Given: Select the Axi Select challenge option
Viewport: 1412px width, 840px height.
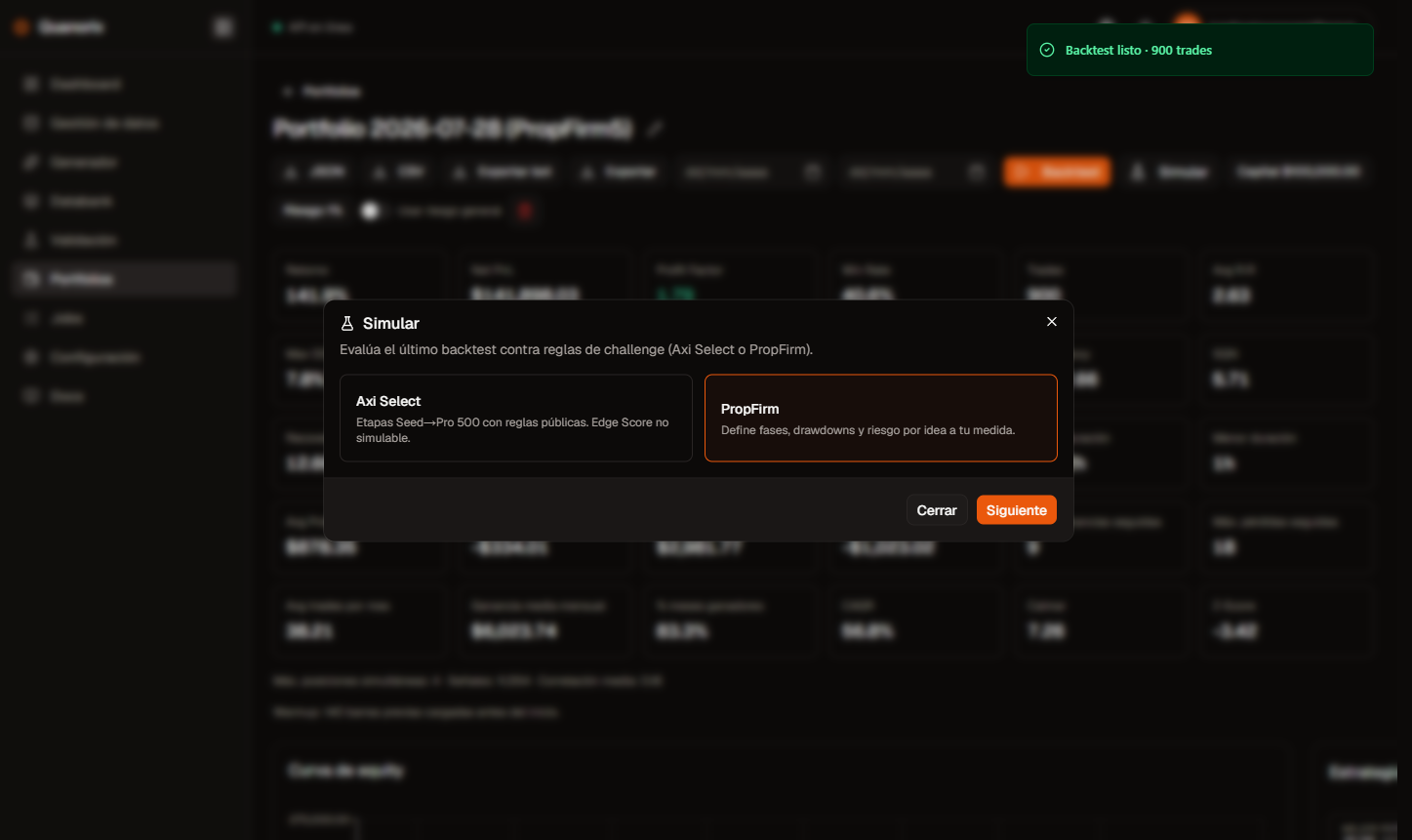Looking at the screenshot, I should coord(516,418).
